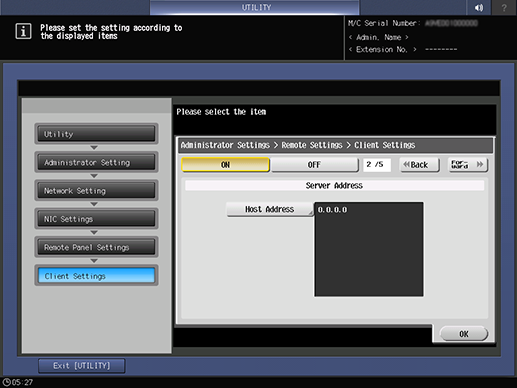This screenshot has width=517, height=388.
Task: Click the 05:27 time display
Action: click(22, 382)
